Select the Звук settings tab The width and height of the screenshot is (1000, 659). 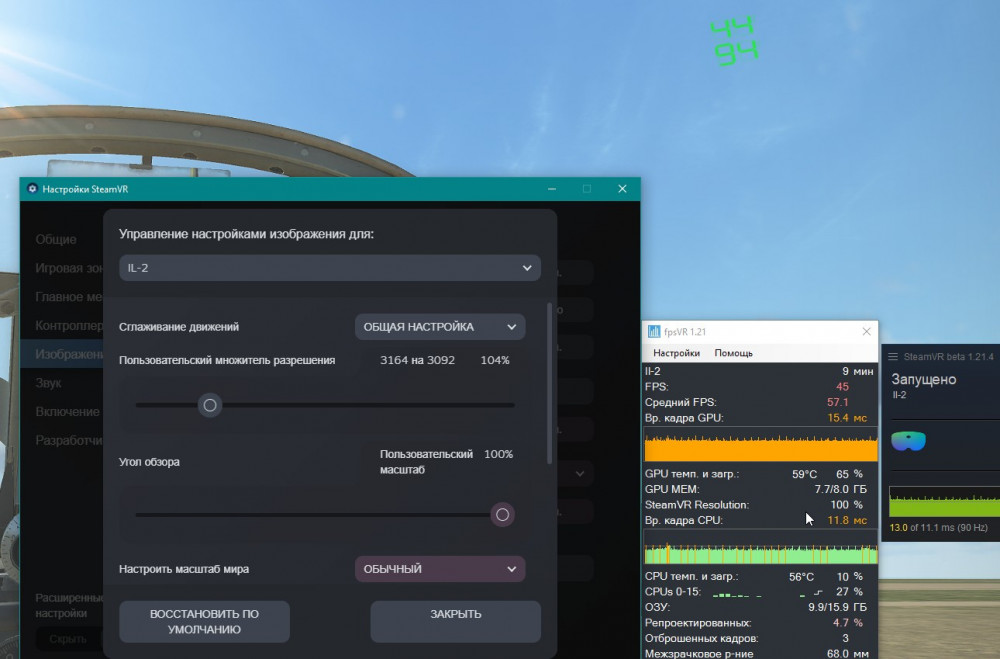point(48,383)
